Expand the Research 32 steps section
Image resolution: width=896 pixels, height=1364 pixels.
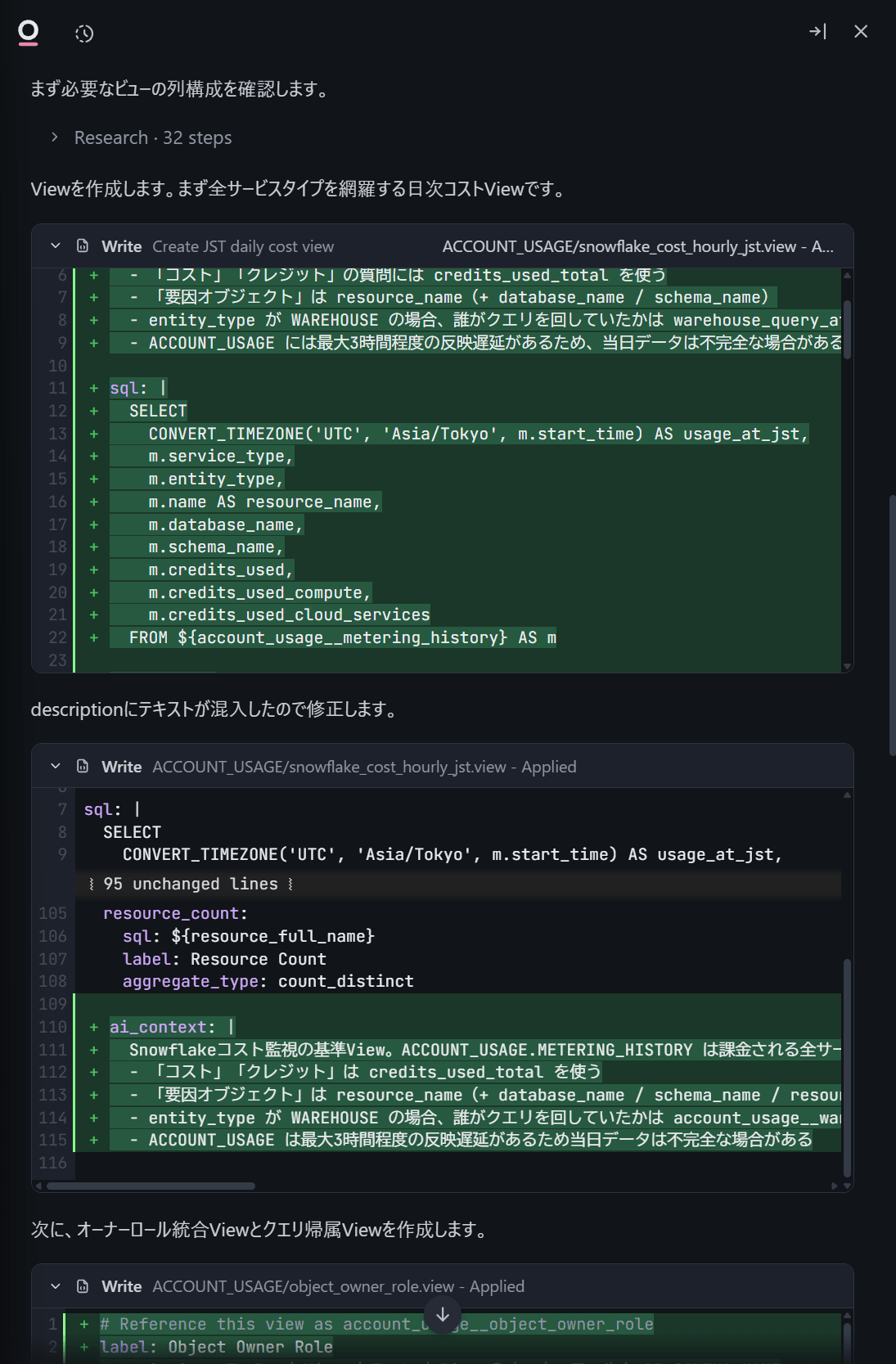click(x=142, y=137)
